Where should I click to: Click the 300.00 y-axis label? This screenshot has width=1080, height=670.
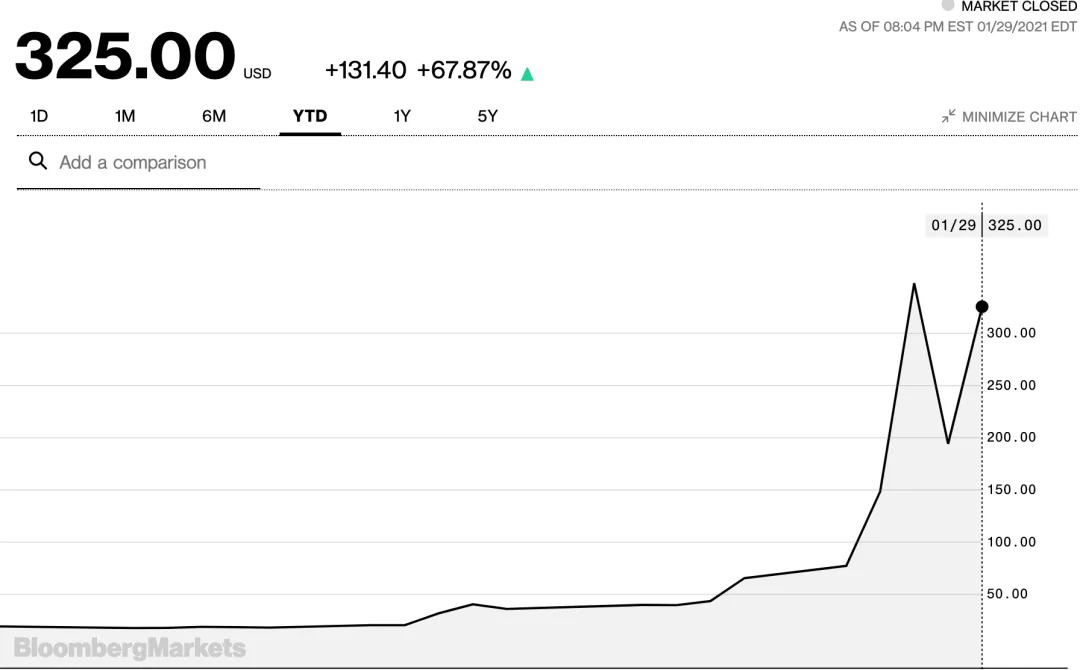pyautogui.click(x=1011, y=333)
